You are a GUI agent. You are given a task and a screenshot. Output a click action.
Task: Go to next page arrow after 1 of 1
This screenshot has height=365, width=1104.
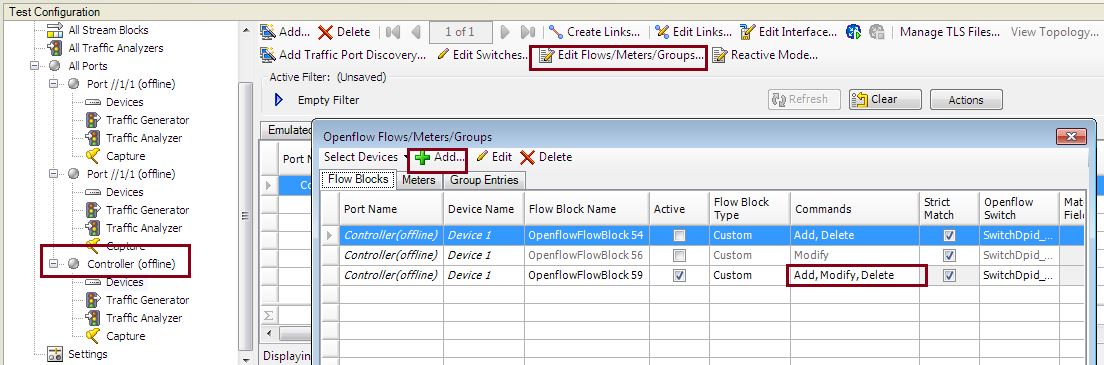[x=504, y=32]
